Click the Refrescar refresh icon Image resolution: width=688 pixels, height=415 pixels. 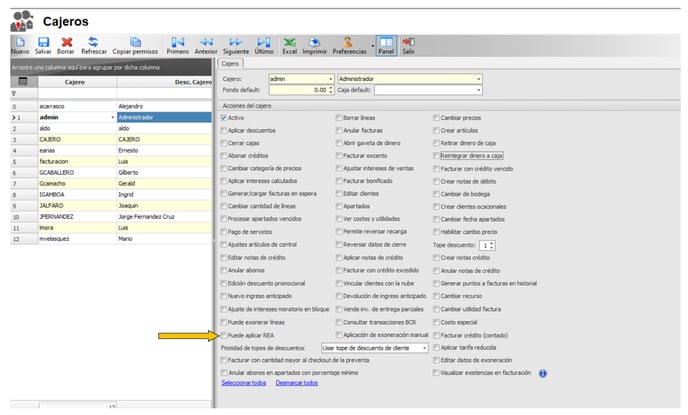(93, 46)
